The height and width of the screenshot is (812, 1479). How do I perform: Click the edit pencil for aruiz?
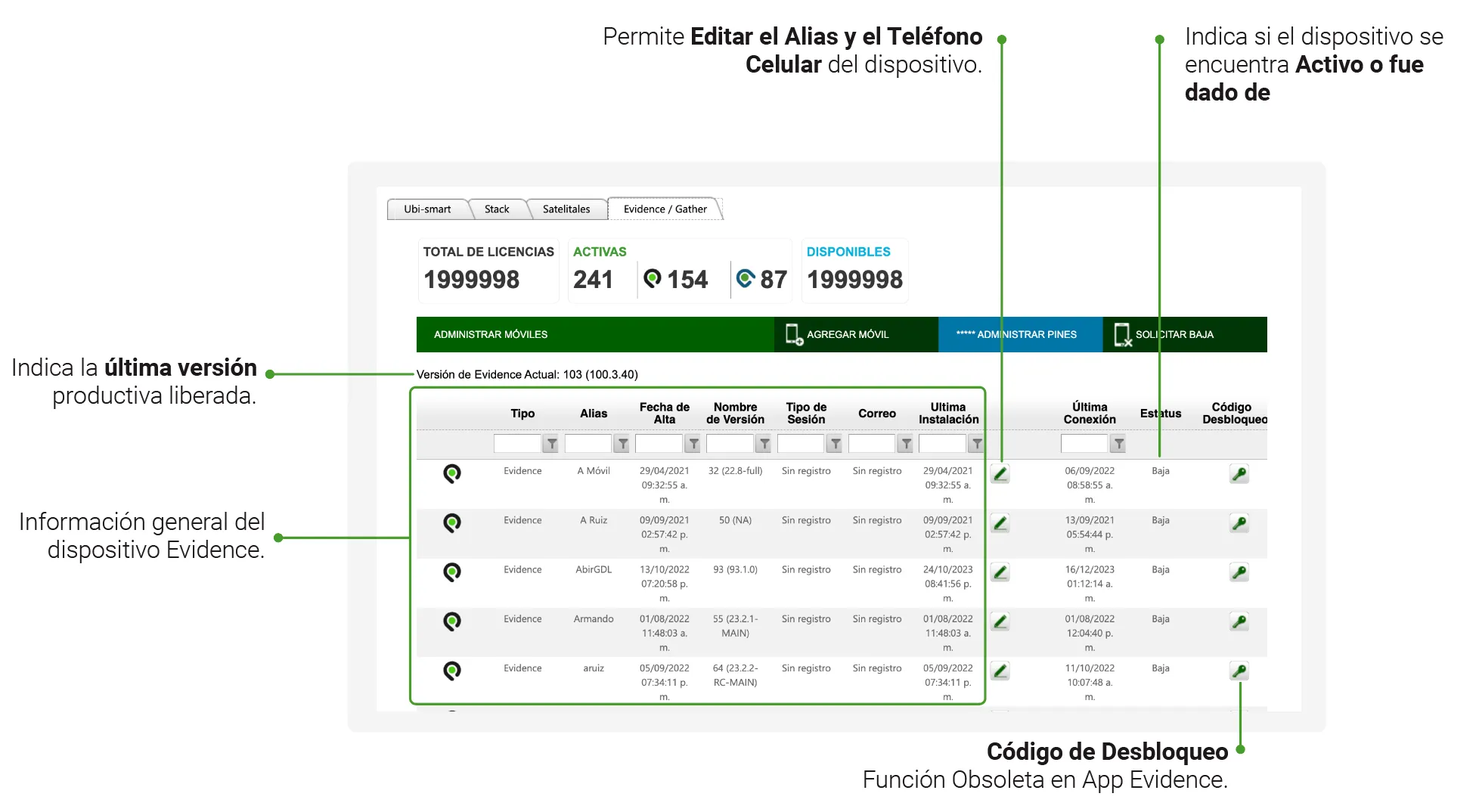(1000, 671)
